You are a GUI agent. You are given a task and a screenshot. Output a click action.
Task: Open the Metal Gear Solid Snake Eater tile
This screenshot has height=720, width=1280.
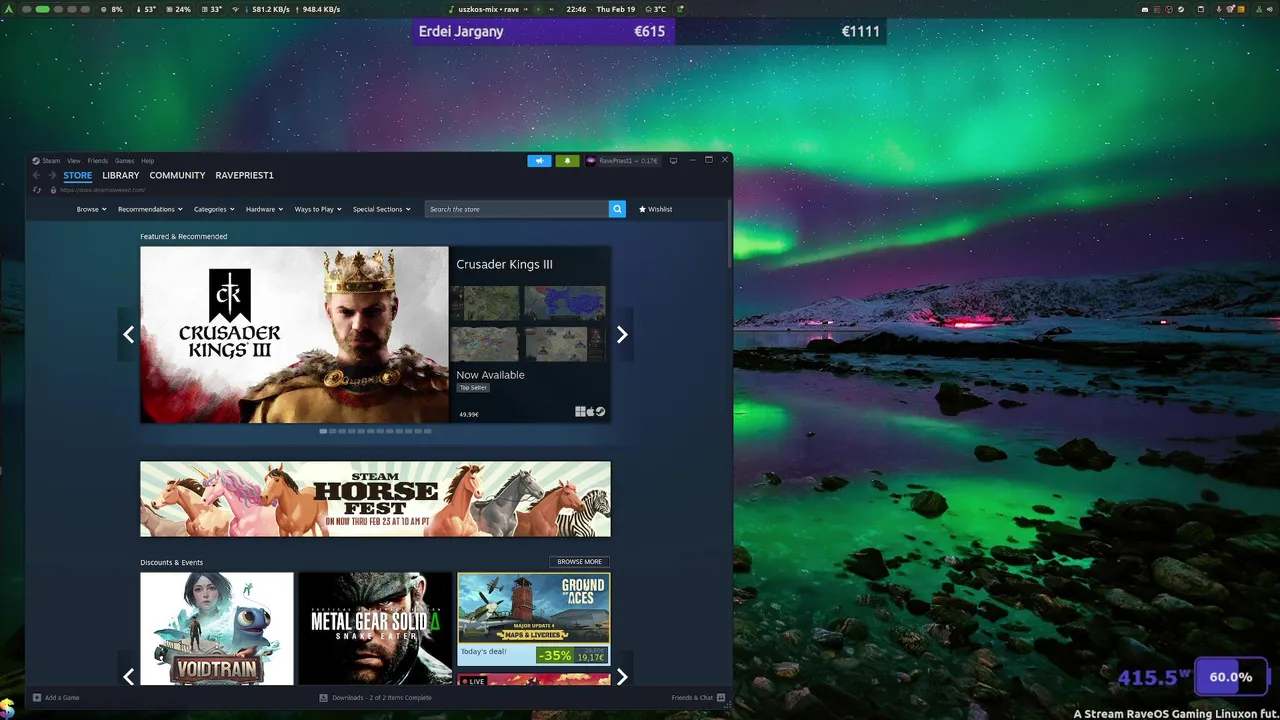(x=375, y=629)
